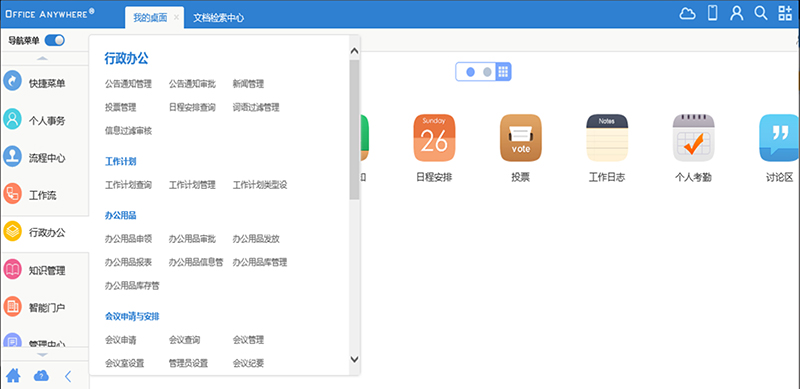The image size is (800, 389).
Task: Click the popup menu scrollbar thumb
Action: [355, 129]
